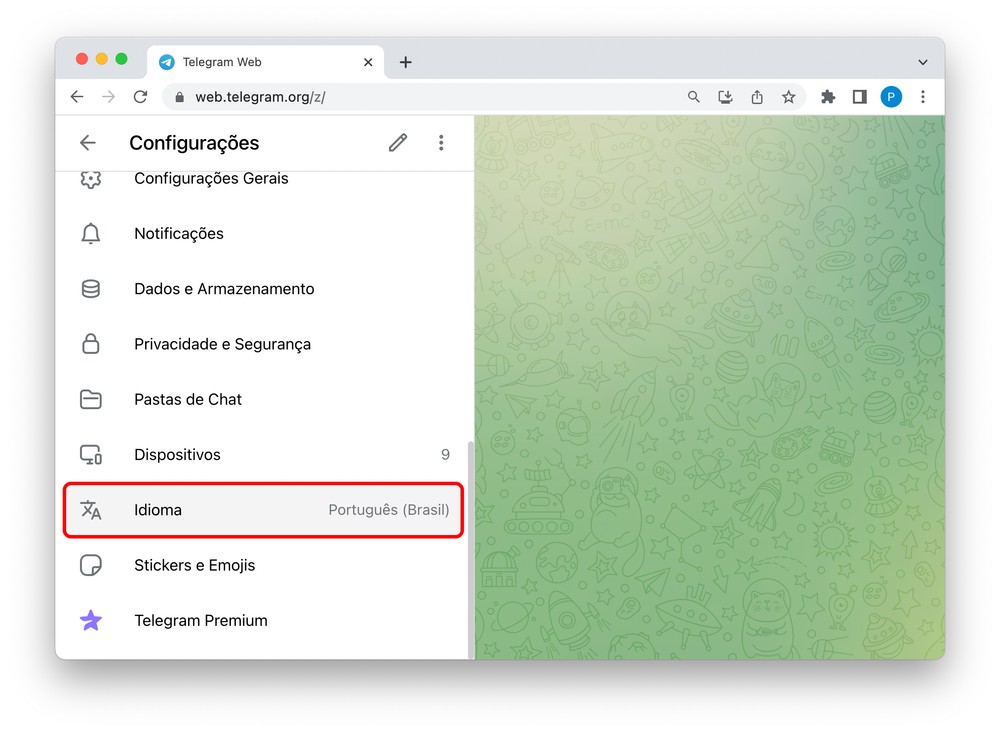This screenshot has width=1000, height=732.
Task: Open Configurações Gerais gear settings
Action: pos(211,179)
